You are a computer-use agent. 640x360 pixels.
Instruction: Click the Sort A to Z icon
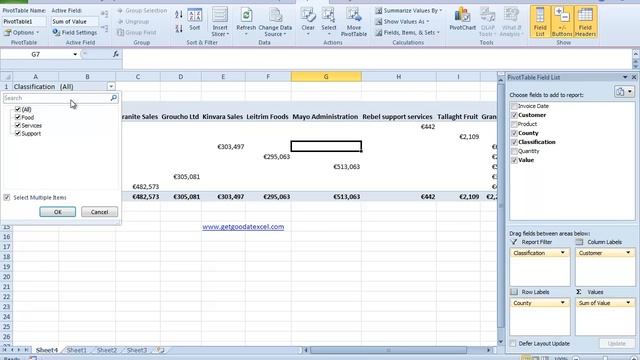[179, 15]
